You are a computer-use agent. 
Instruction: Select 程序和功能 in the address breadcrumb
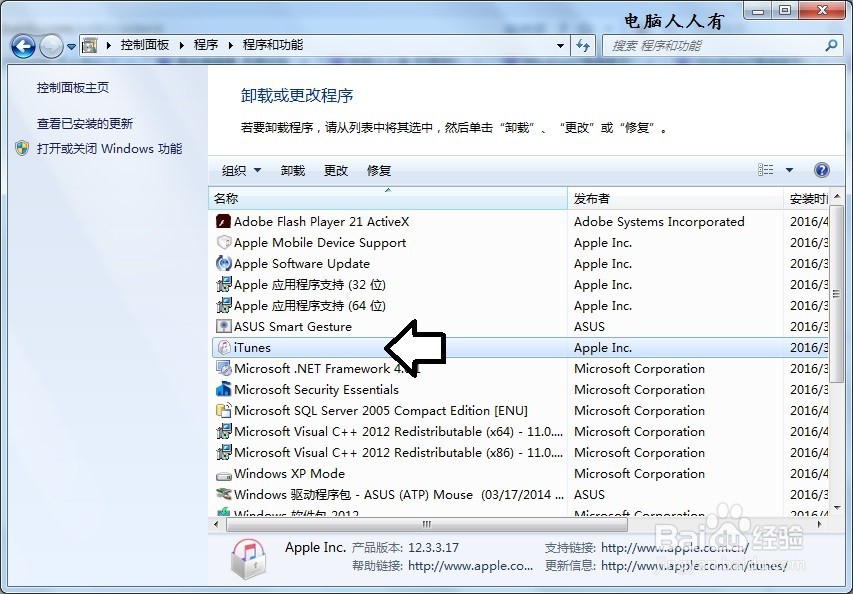[273, 45]
